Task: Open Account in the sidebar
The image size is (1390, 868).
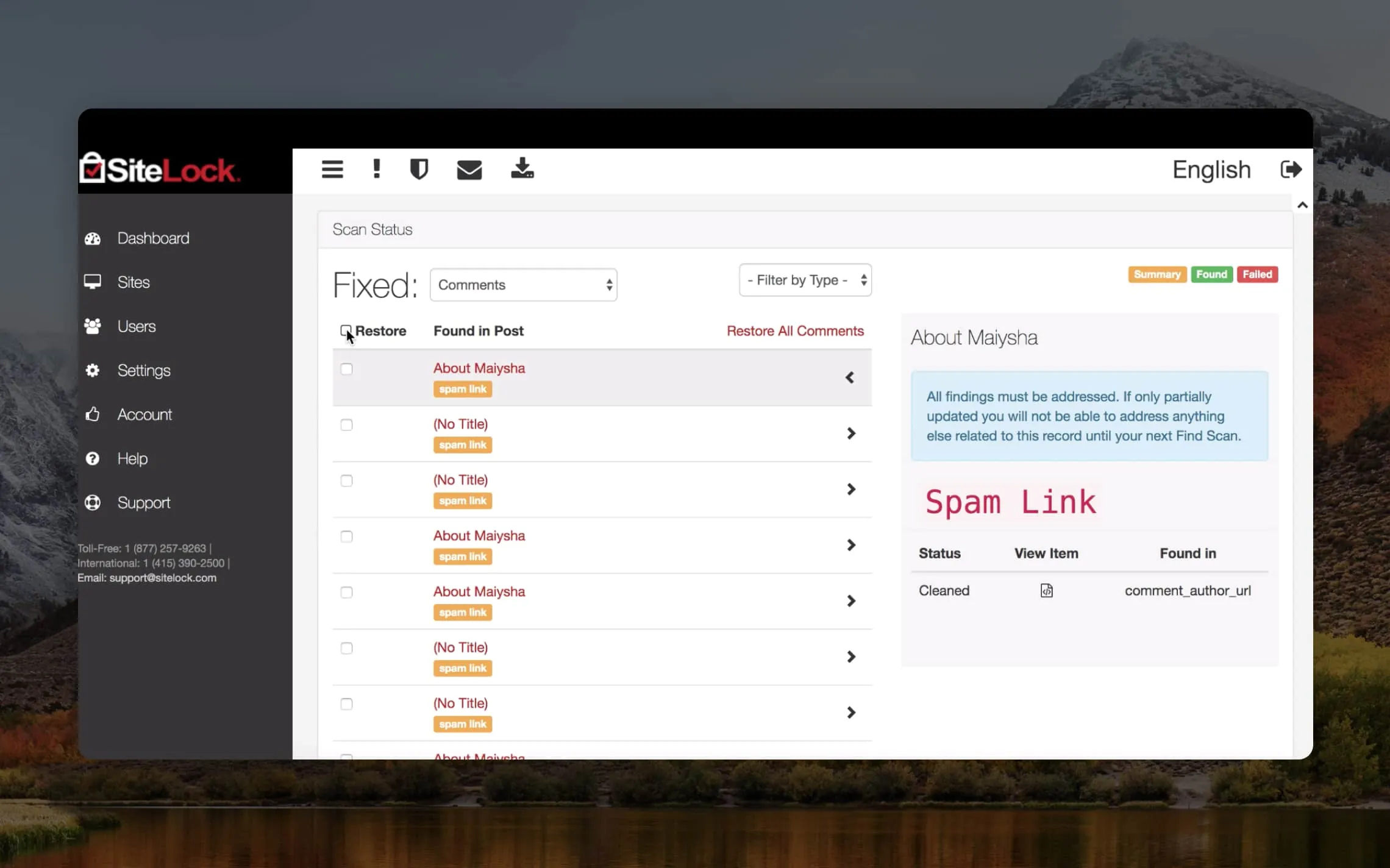Action: coord(144,414)
